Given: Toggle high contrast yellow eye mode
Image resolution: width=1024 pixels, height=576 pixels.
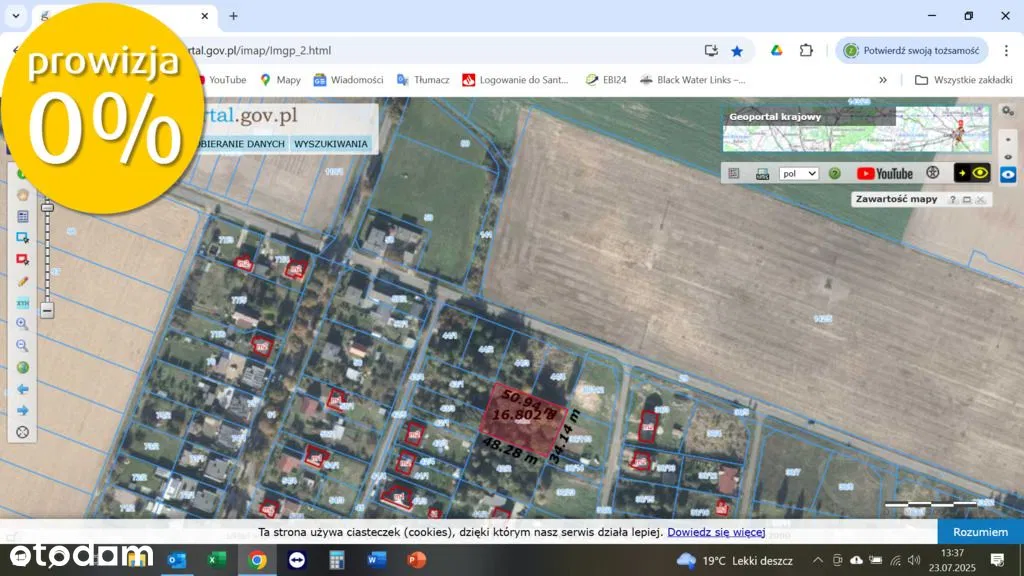Looking at the screenshot, I should click(x=972, y=173).
